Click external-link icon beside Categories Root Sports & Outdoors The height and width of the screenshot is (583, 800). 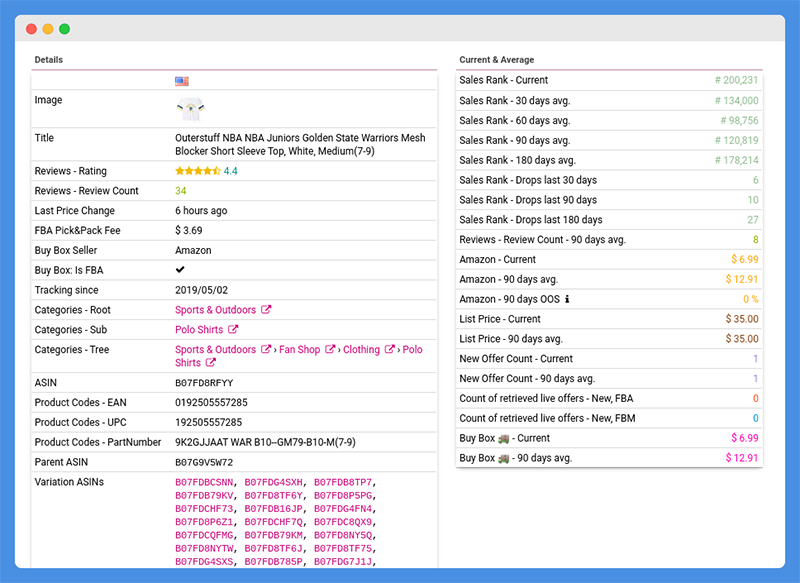click(266, 309)
